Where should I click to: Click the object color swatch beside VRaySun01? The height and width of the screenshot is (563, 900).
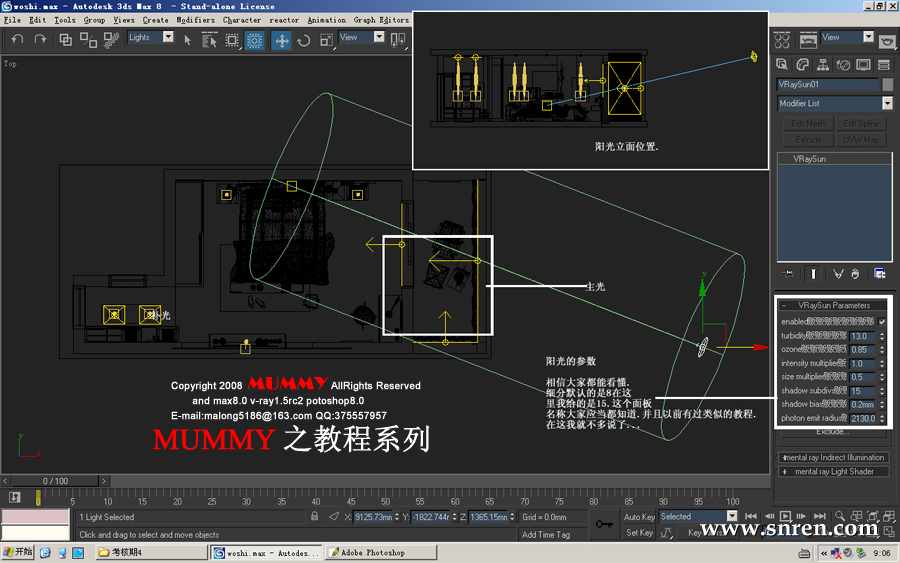coord(887,85)
